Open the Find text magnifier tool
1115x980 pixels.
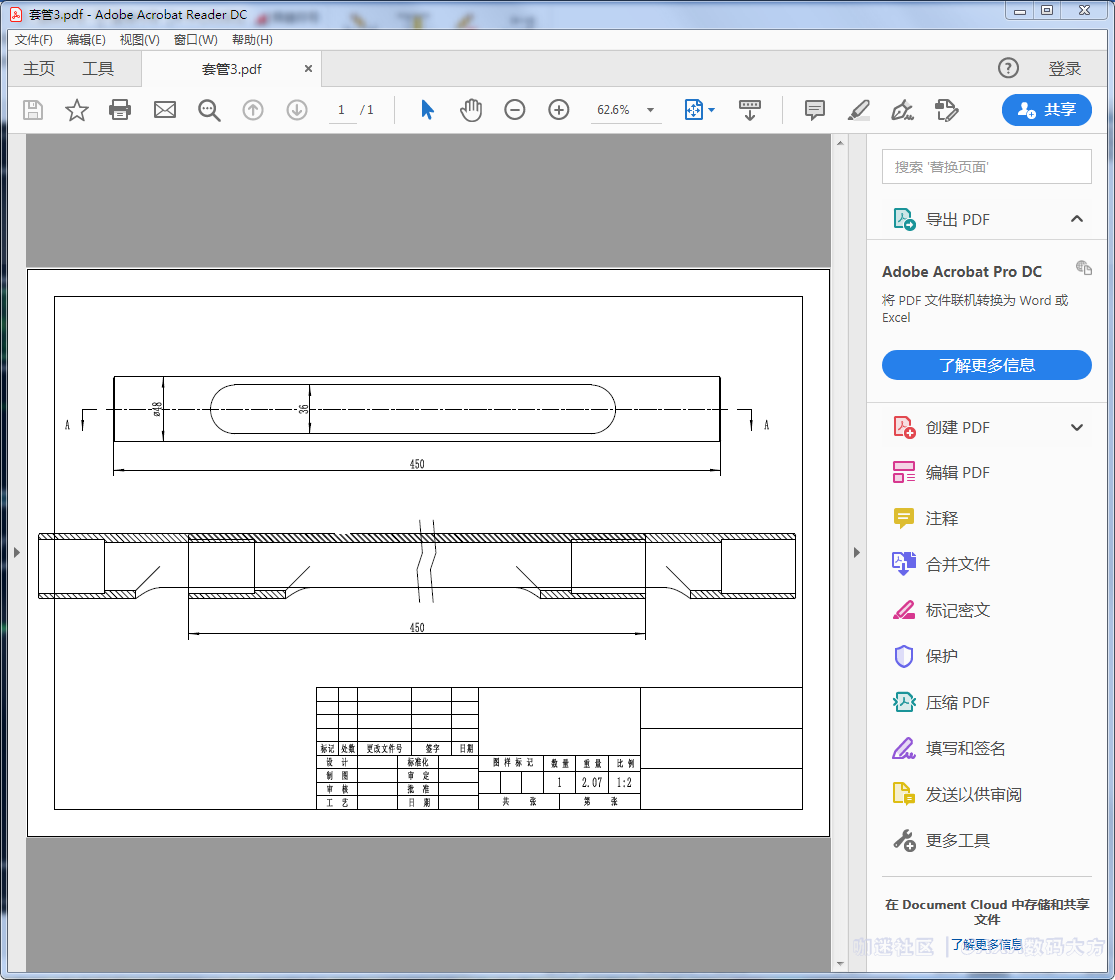tap(209, 110)
